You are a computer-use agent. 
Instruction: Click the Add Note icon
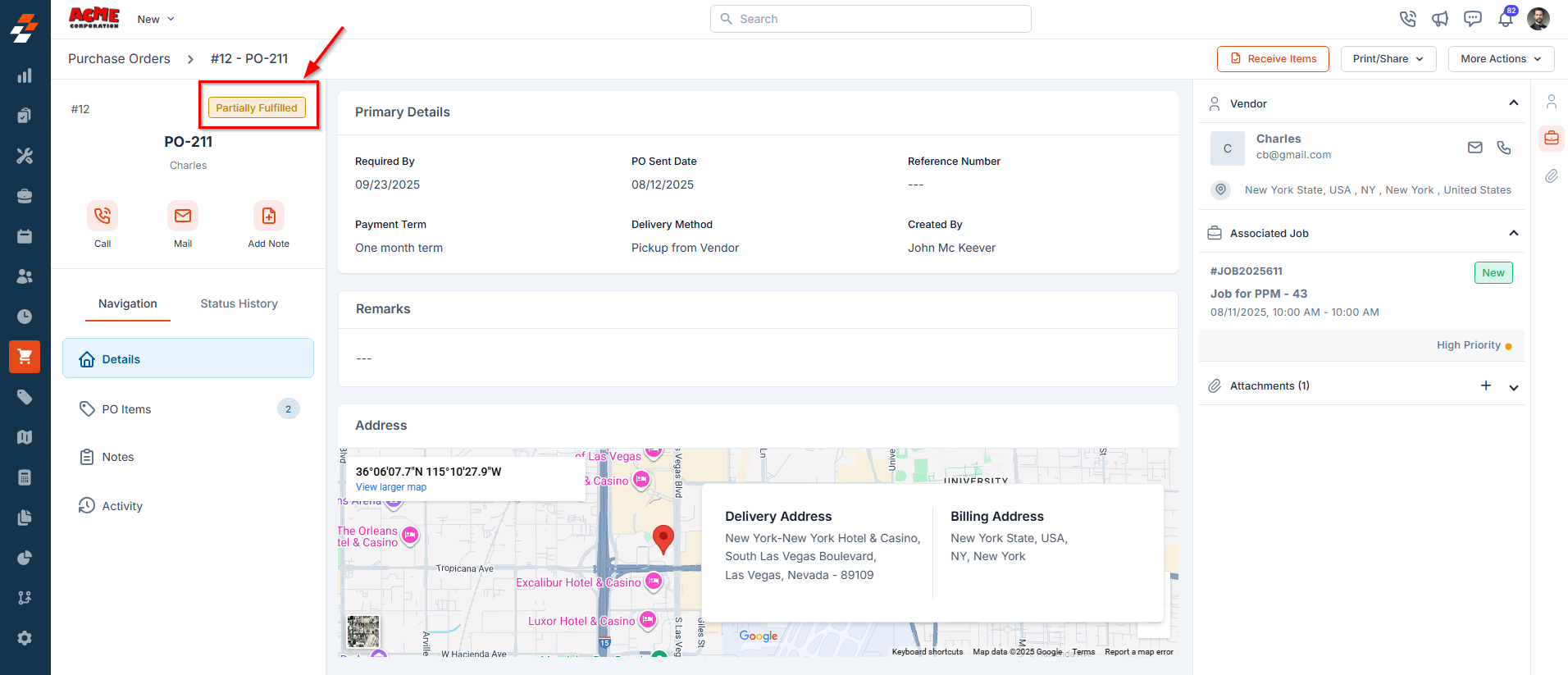[x=269, y=216]
